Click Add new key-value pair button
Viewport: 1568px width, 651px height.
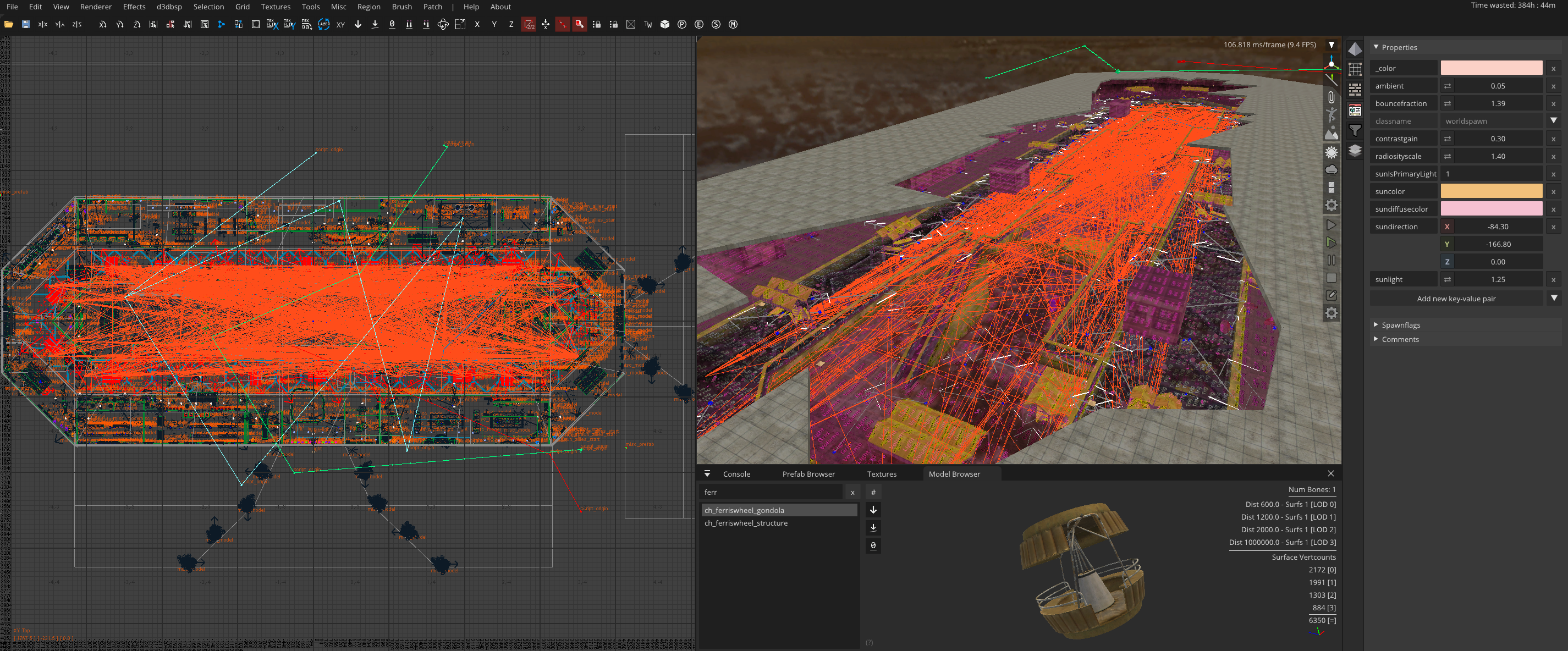1456,299
